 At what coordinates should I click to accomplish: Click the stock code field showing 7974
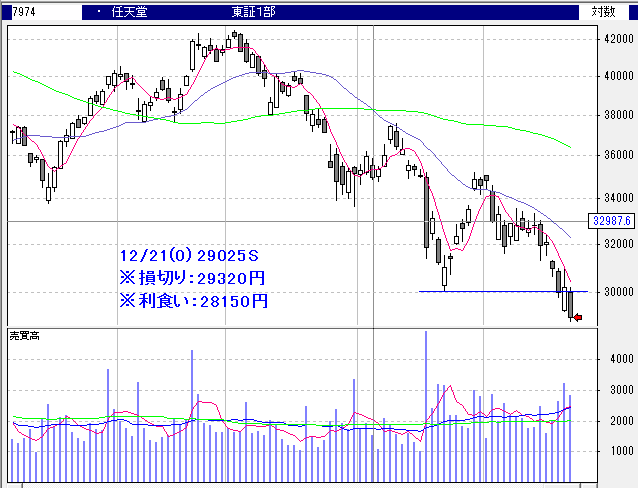(21, 12)
